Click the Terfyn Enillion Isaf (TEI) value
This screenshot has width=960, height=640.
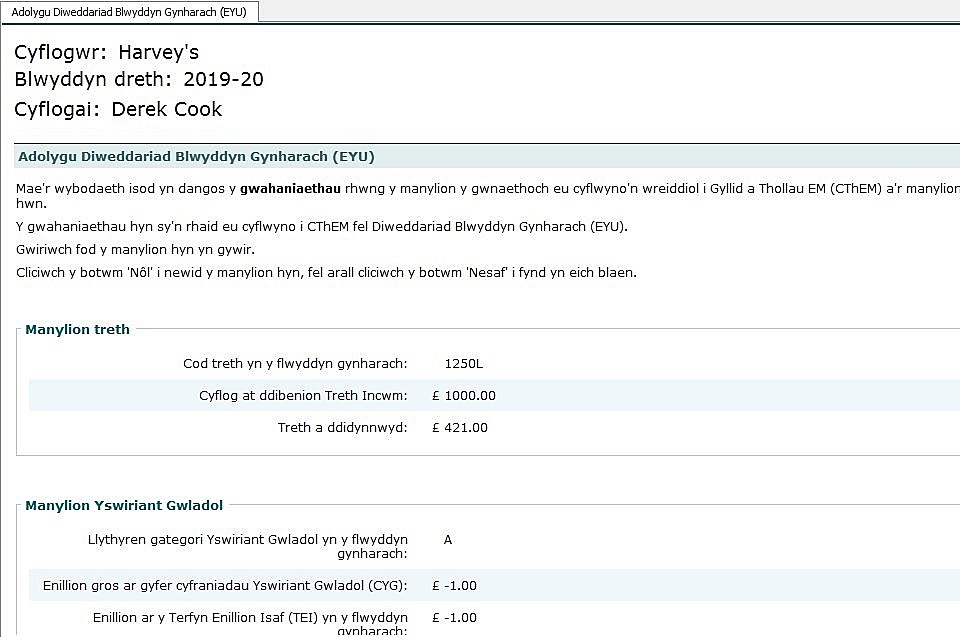(455, 617)
